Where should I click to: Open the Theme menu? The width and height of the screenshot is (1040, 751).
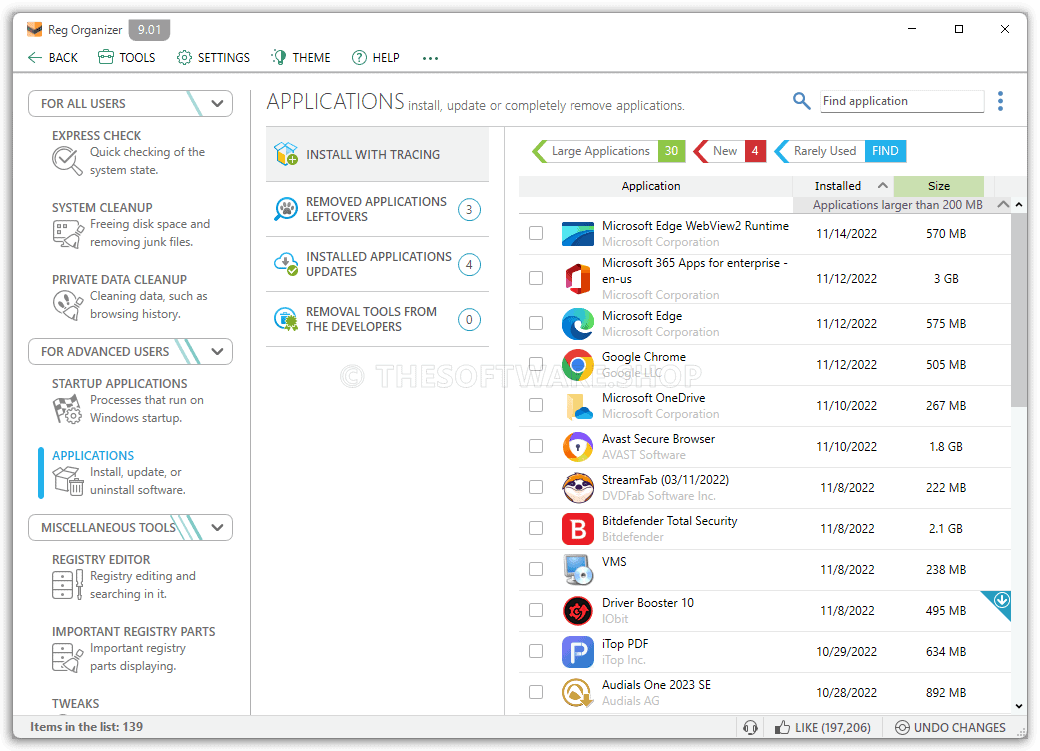[x=300, y=58]
